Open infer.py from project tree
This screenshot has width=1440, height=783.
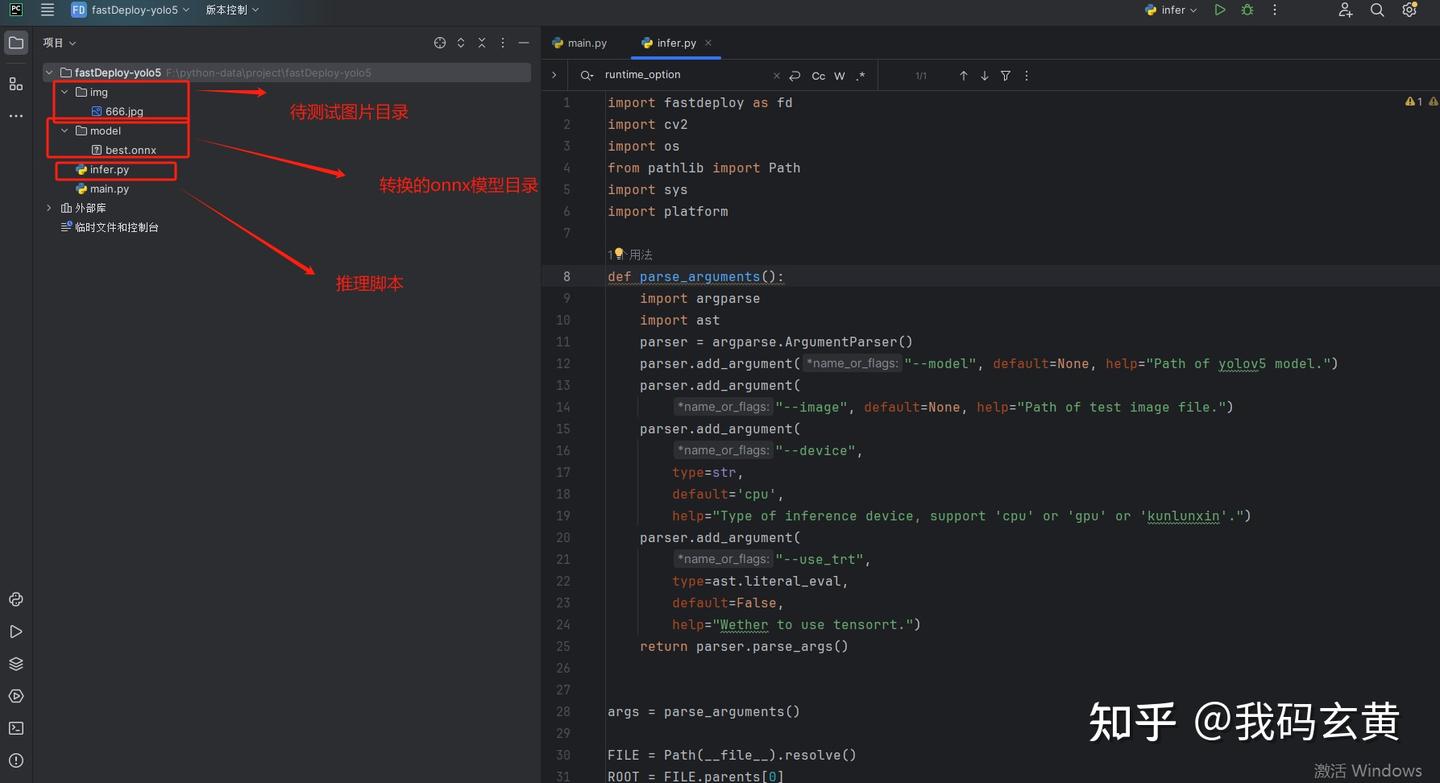[x=102, y=170]
